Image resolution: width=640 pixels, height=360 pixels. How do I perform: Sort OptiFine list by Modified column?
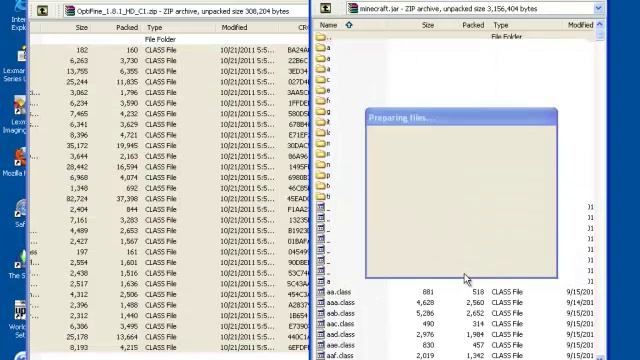(234, 28)
